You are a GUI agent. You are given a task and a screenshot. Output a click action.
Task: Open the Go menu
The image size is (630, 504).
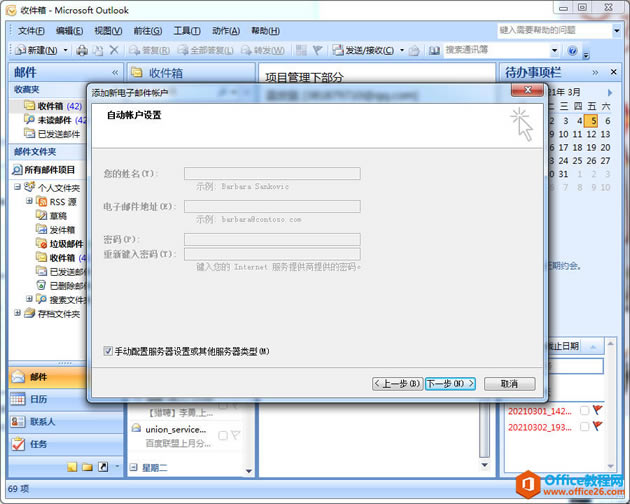pyautogui.click(x=147, y=31)
